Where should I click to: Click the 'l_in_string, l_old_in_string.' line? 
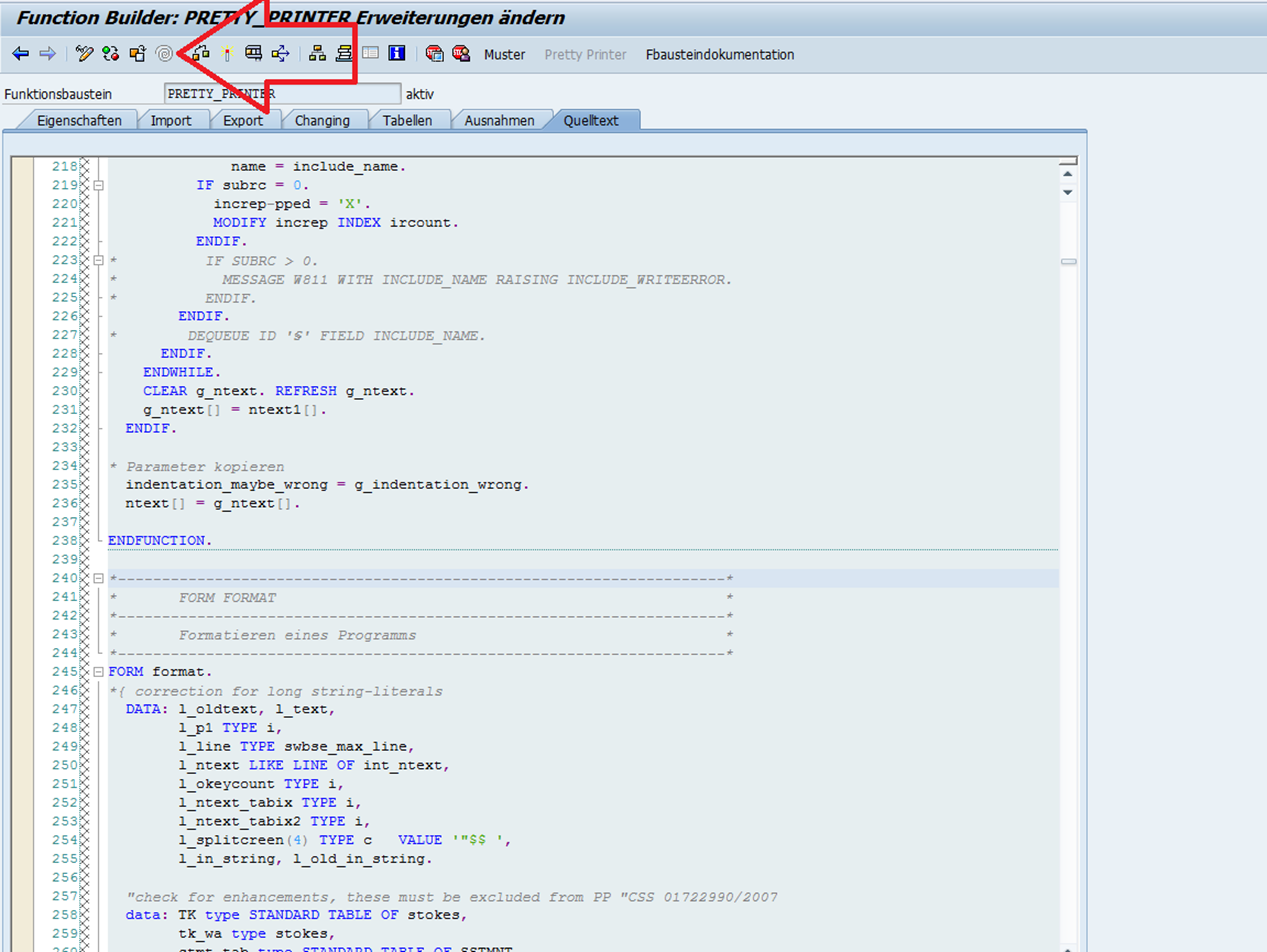point(305,858)
